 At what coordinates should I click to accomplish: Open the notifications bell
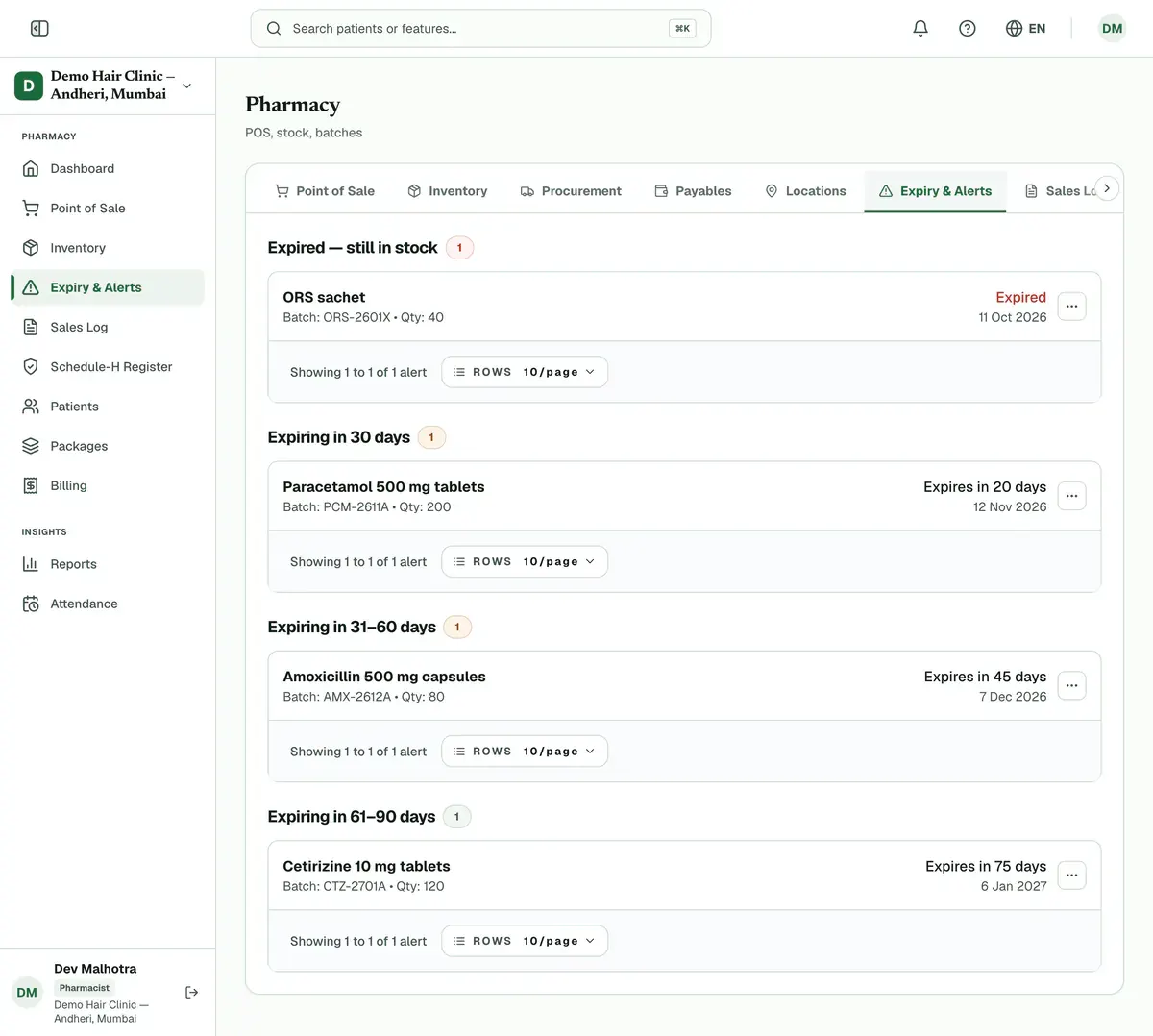(x=920, y=29)
